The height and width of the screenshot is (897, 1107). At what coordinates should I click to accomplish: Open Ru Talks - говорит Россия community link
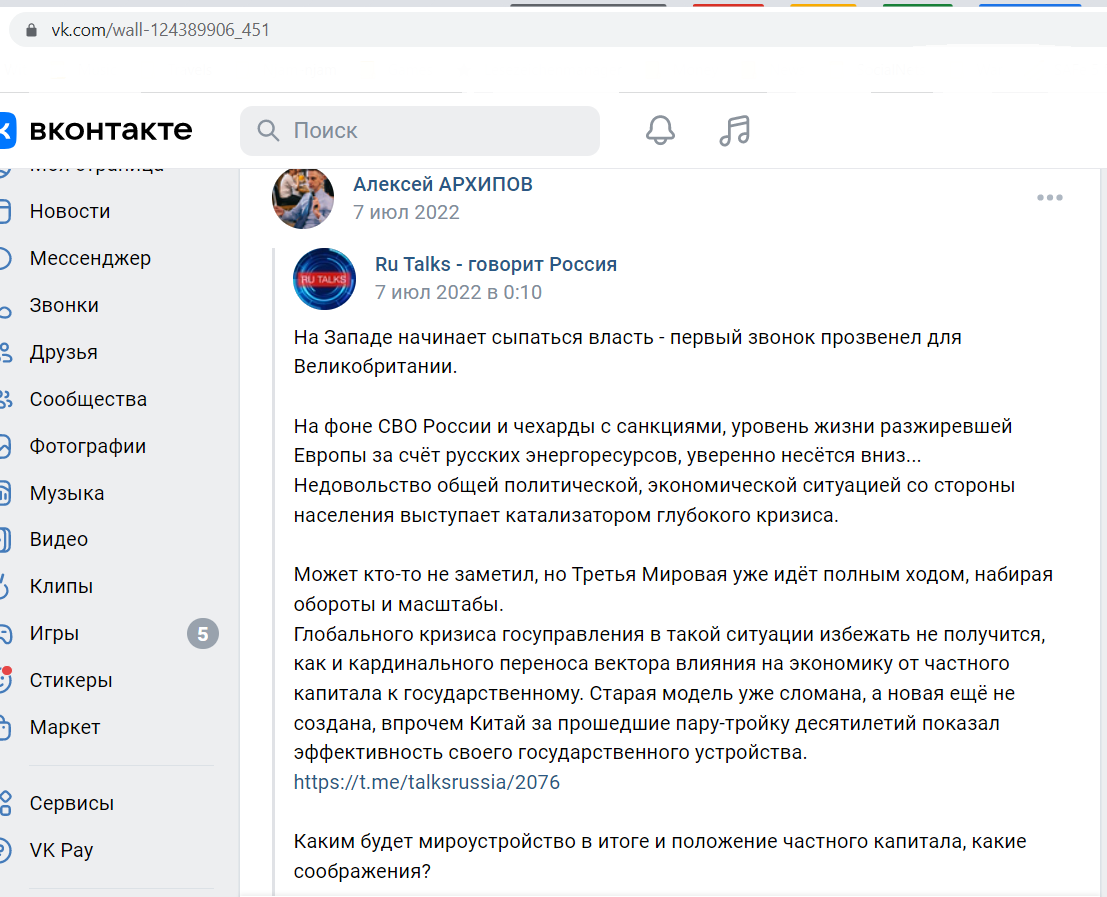point(496,264)
